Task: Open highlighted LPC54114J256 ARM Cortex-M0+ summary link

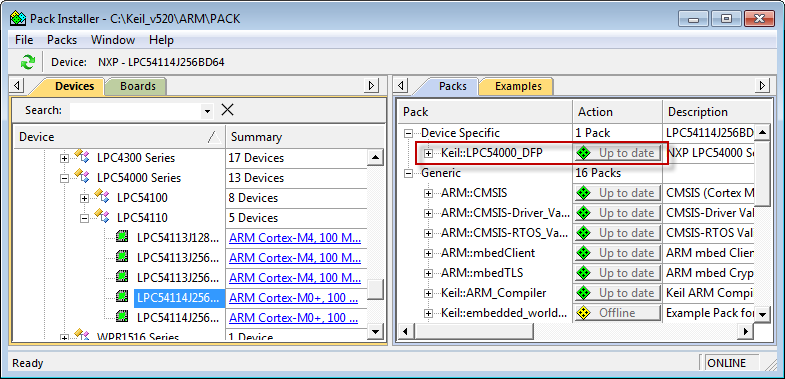Action: [293, 297]
